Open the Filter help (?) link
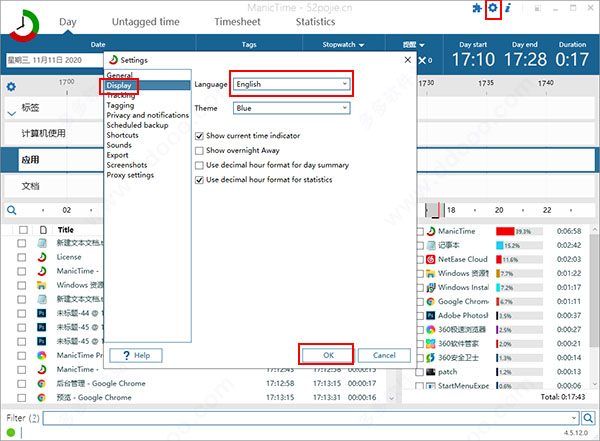 pos(34,418)
